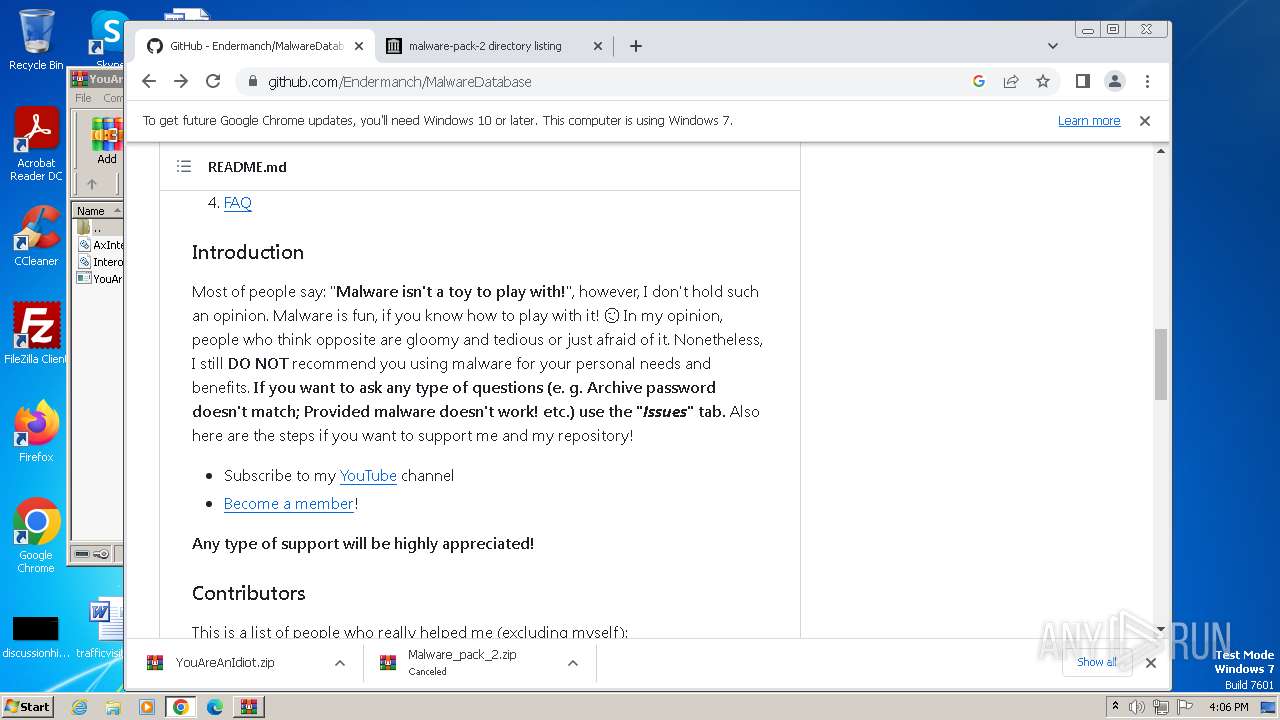Select the AxInte file in WinRAR list
The image size is (1280, 720).
point(100,245)
